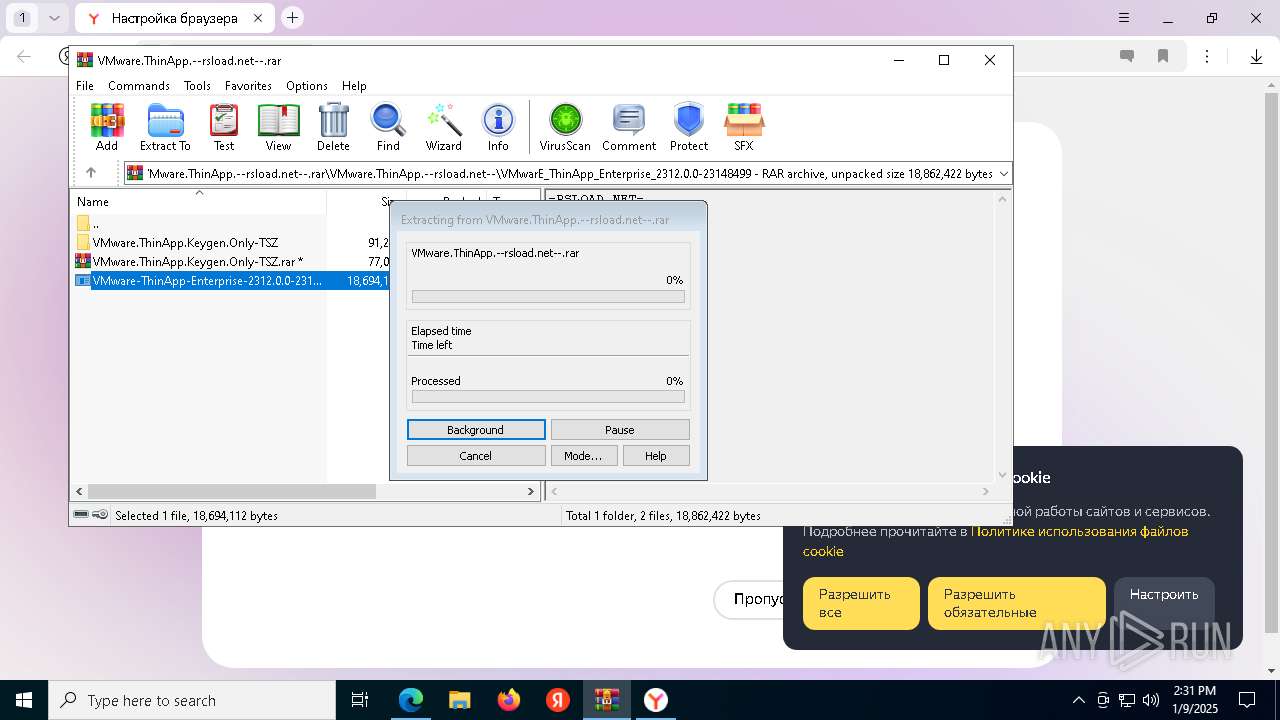Click the Find toolbar icon

tap(388, 127)
